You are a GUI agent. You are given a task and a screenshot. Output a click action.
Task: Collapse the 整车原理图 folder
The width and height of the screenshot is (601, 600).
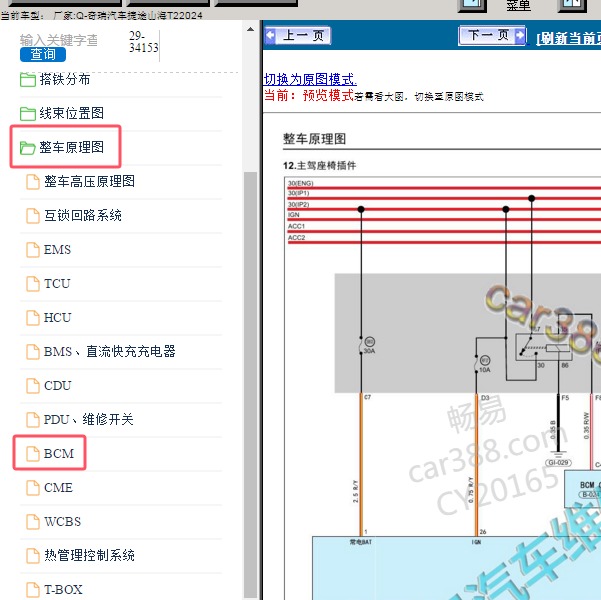(71, 147)
